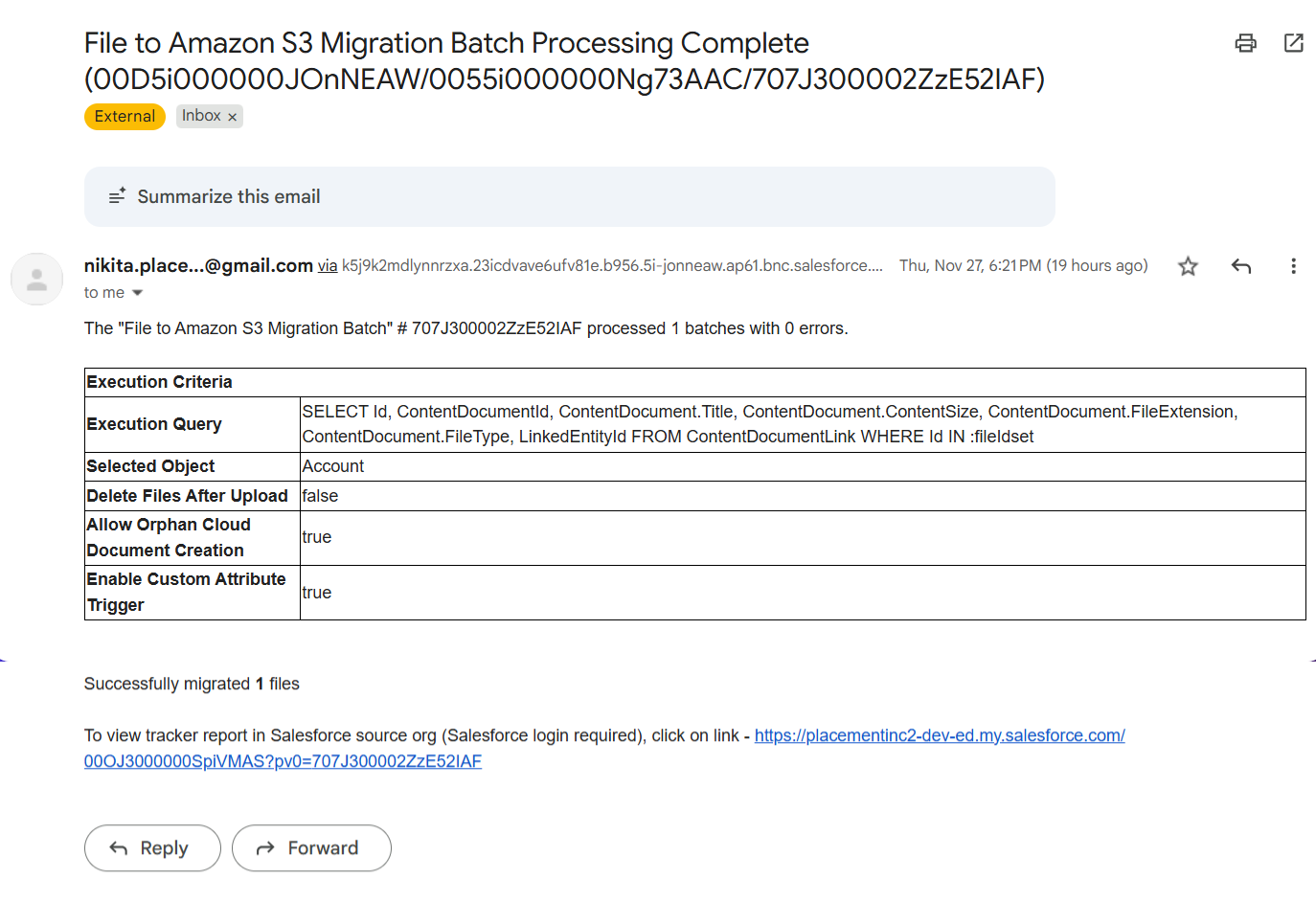Click Summarize this email
This screenshot has width=1316, height=900.
point(570,197)
